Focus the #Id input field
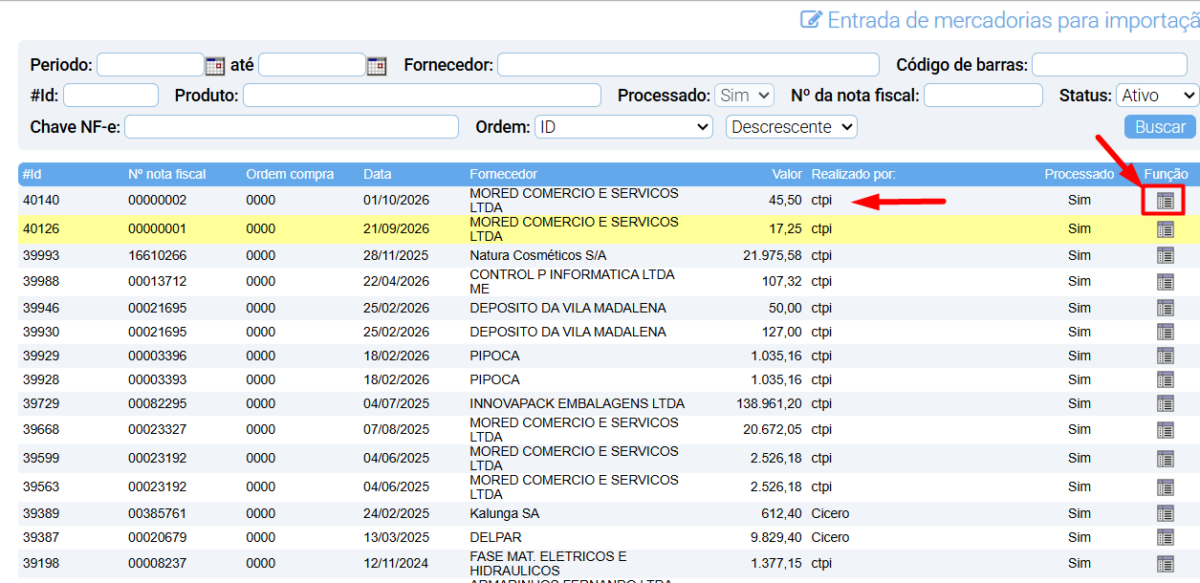The width and height of the screenshot is (1200, 583). point(111,95)
